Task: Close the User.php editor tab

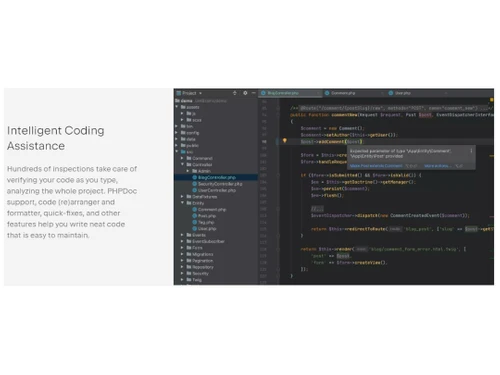Action: (x=446, y=93)
